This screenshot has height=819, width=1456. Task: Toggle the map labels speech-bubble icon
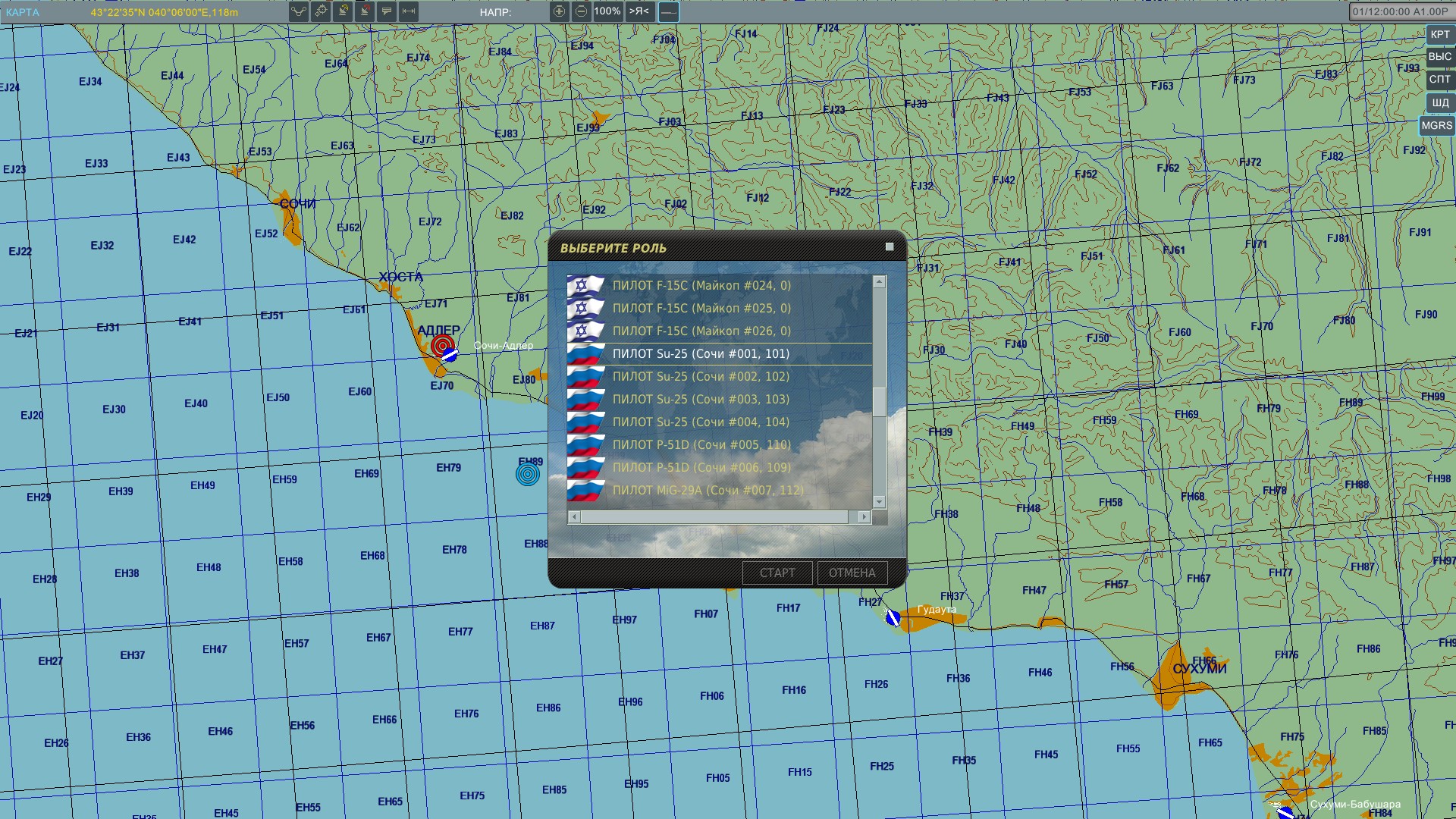[x=387, y=11]
